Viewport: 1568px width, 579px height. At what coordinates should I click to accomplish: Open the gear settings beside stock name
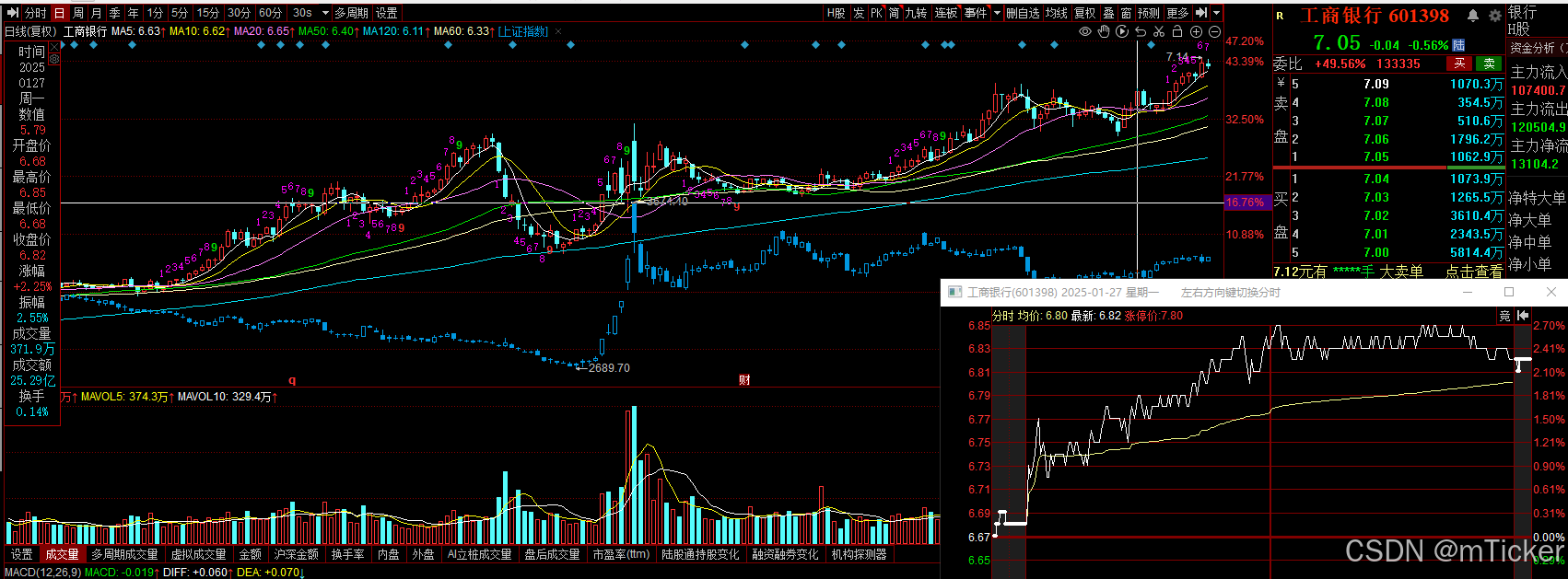point(1494,16)
